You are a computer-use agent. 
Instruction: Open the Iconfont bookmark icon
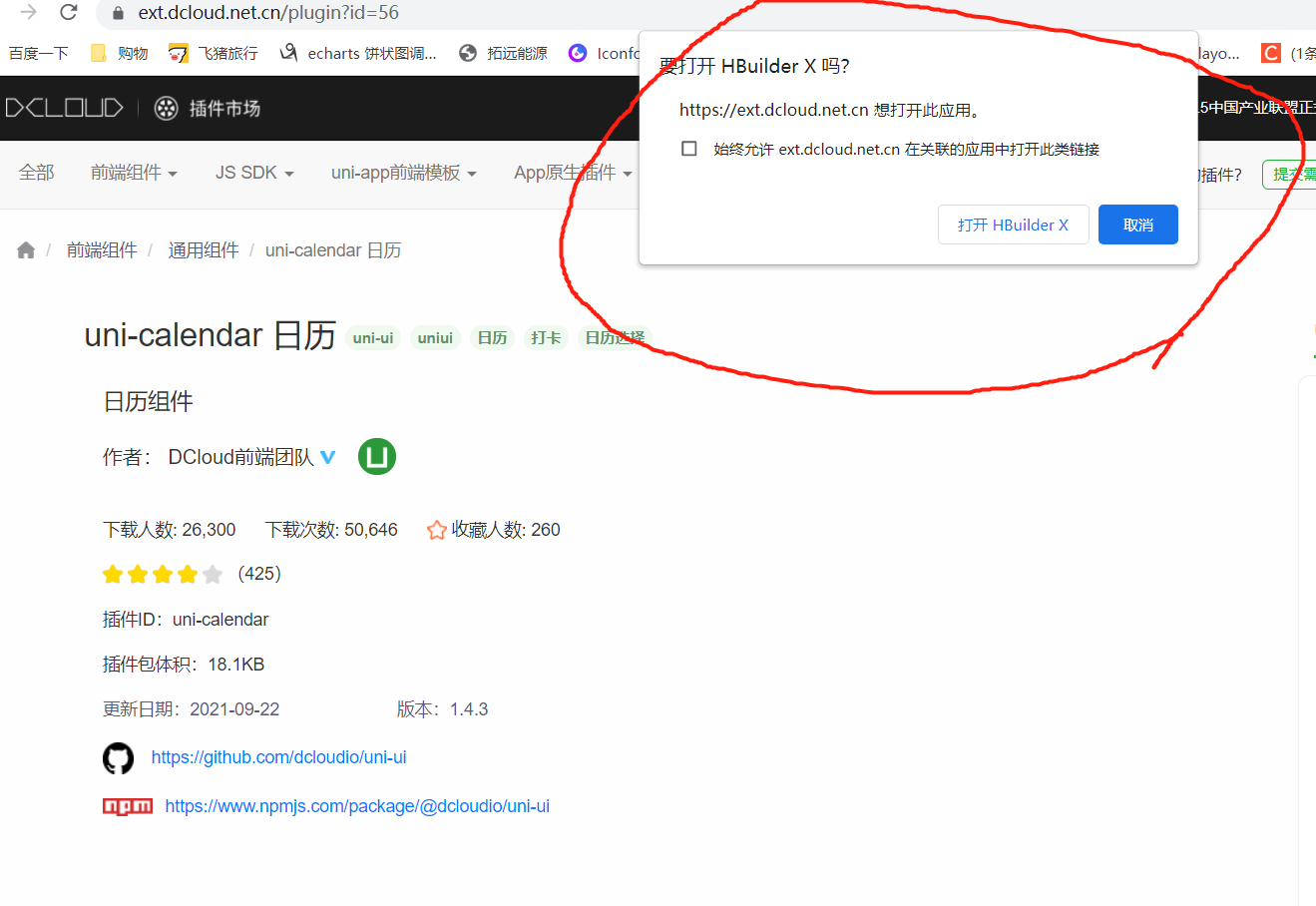tap(577, 53)
